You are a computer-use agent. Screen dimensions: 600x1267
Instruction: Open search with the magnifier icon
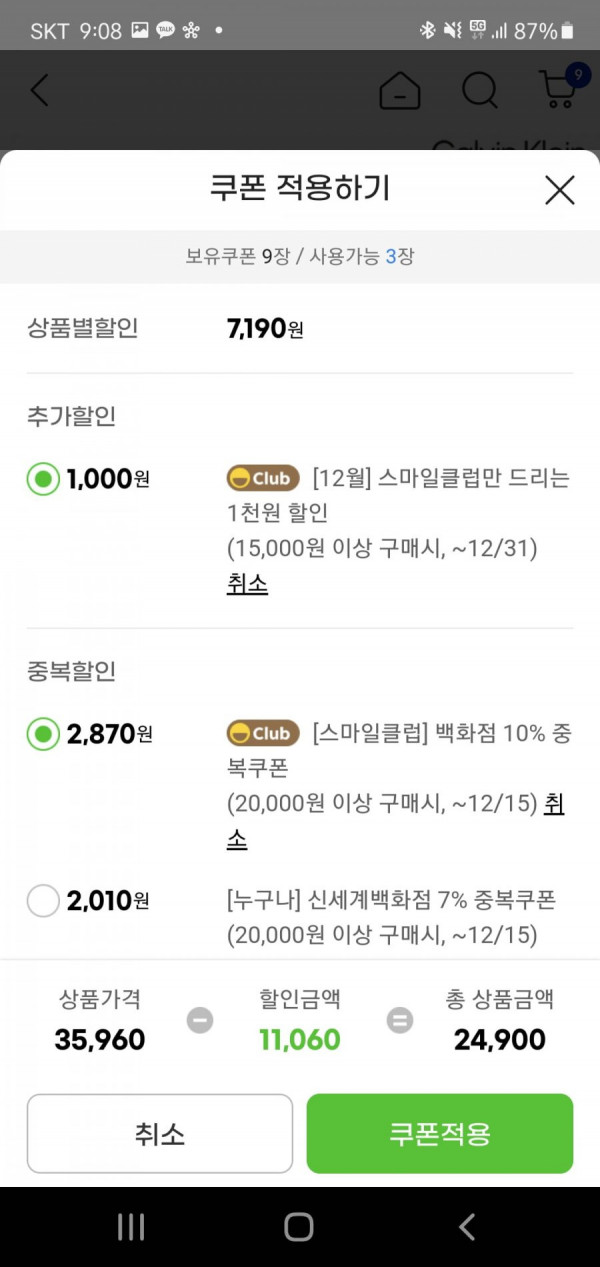click(480, 91)
